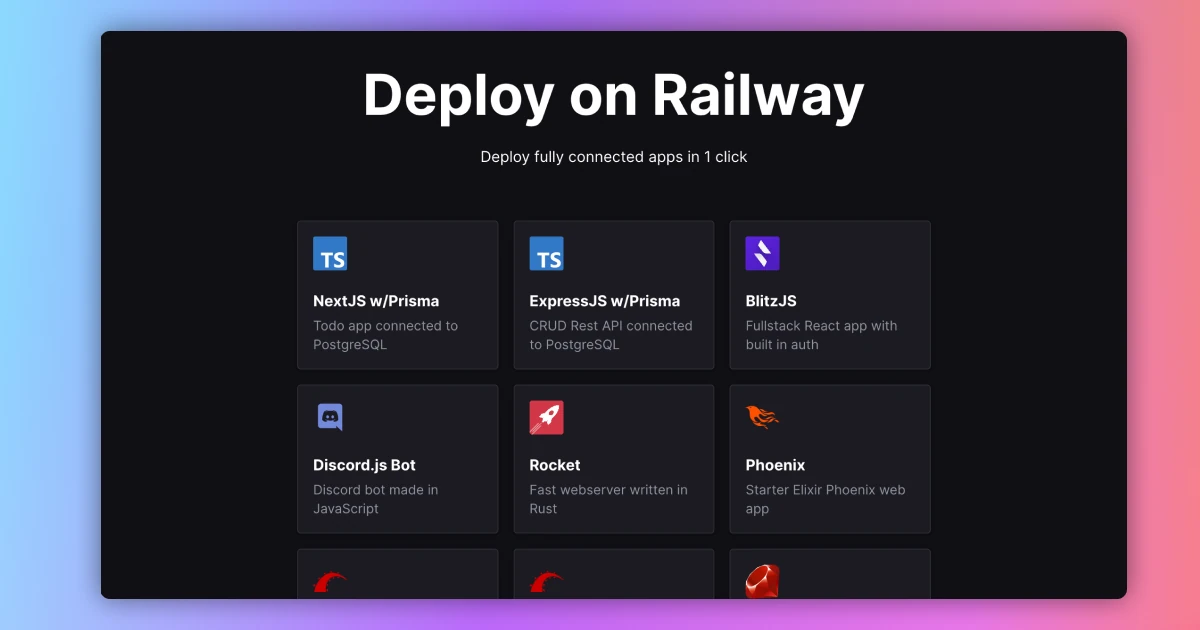Click "Discord bot made in JavaScript" description

[x=376, y=499]
